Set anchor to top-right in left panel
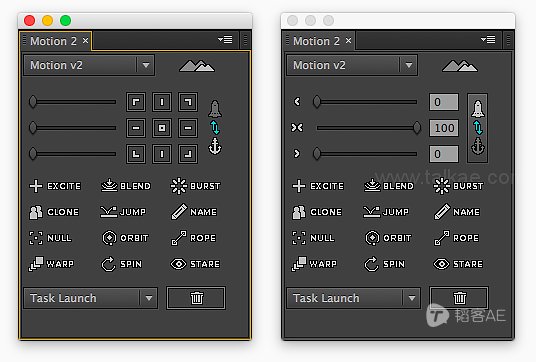The width and height of the screenshot is (536, 362). click(x=188, y=102)
